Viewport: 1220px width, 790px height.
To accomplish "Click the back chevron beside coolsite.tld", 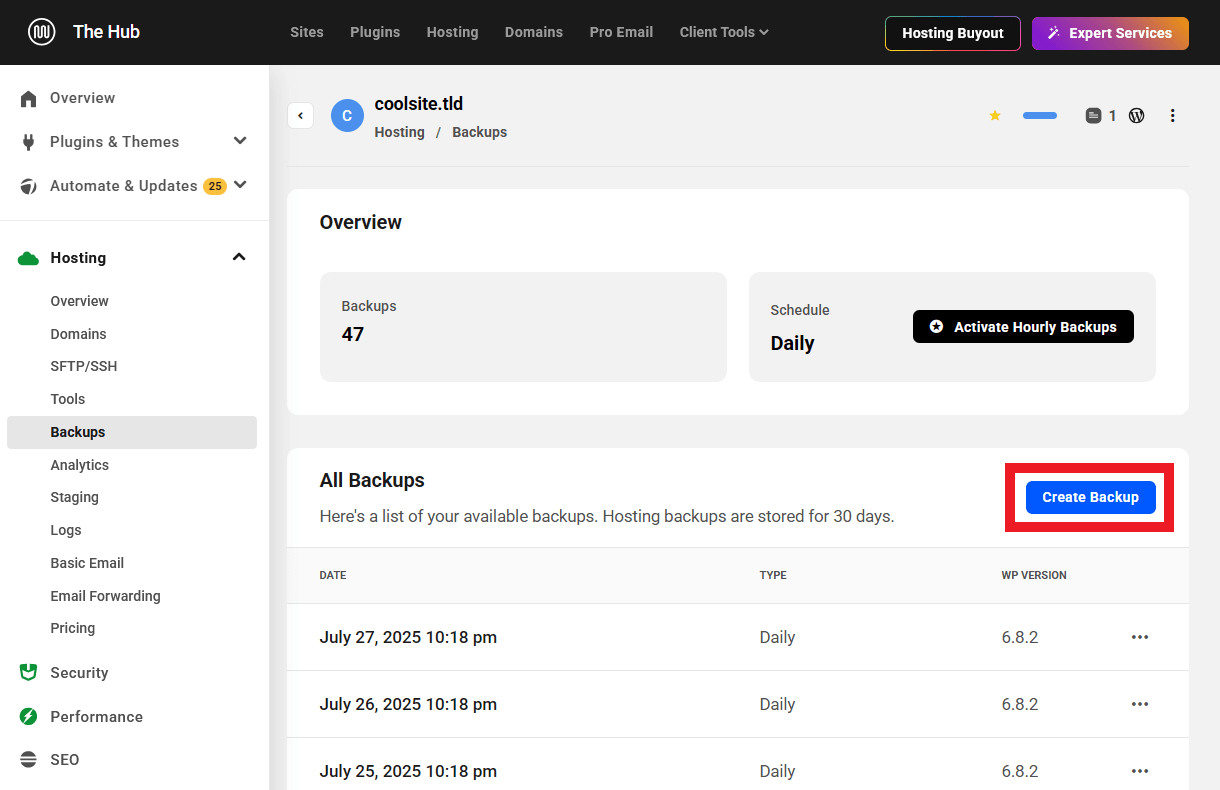I will [x=300, y=115].
